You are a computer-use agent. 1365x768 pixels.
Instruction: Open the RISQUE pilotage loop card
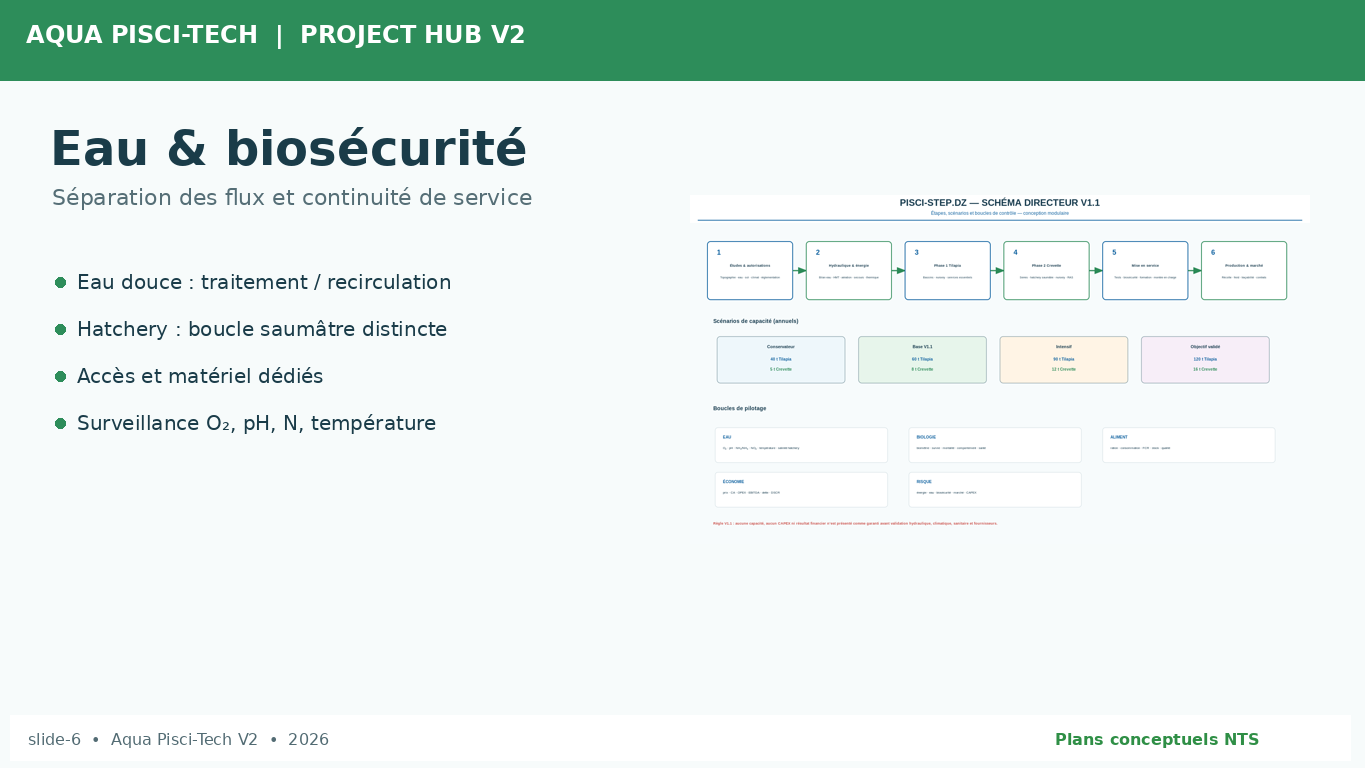[995, 490]
